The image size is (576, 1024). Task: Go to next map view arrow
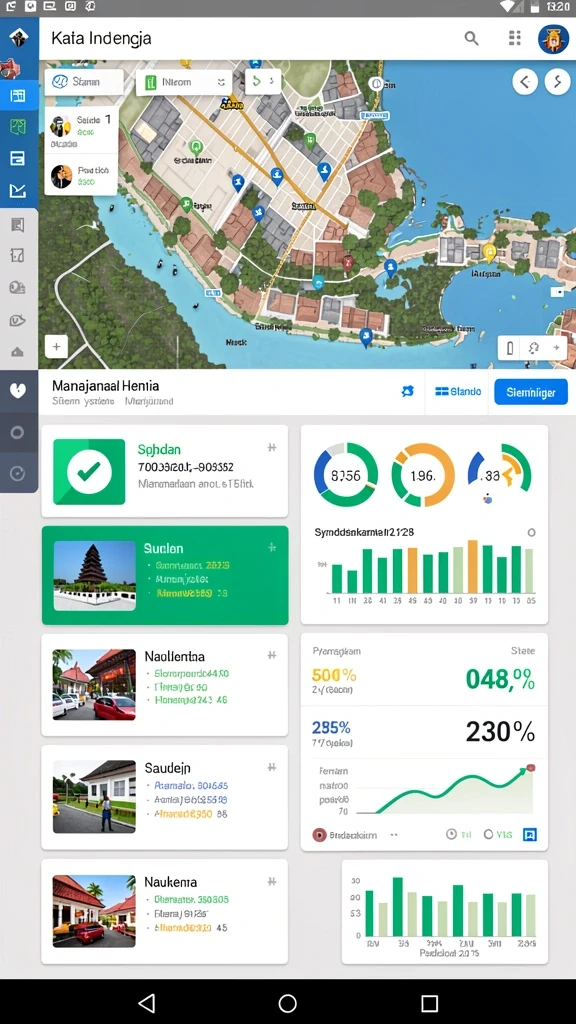558,82
